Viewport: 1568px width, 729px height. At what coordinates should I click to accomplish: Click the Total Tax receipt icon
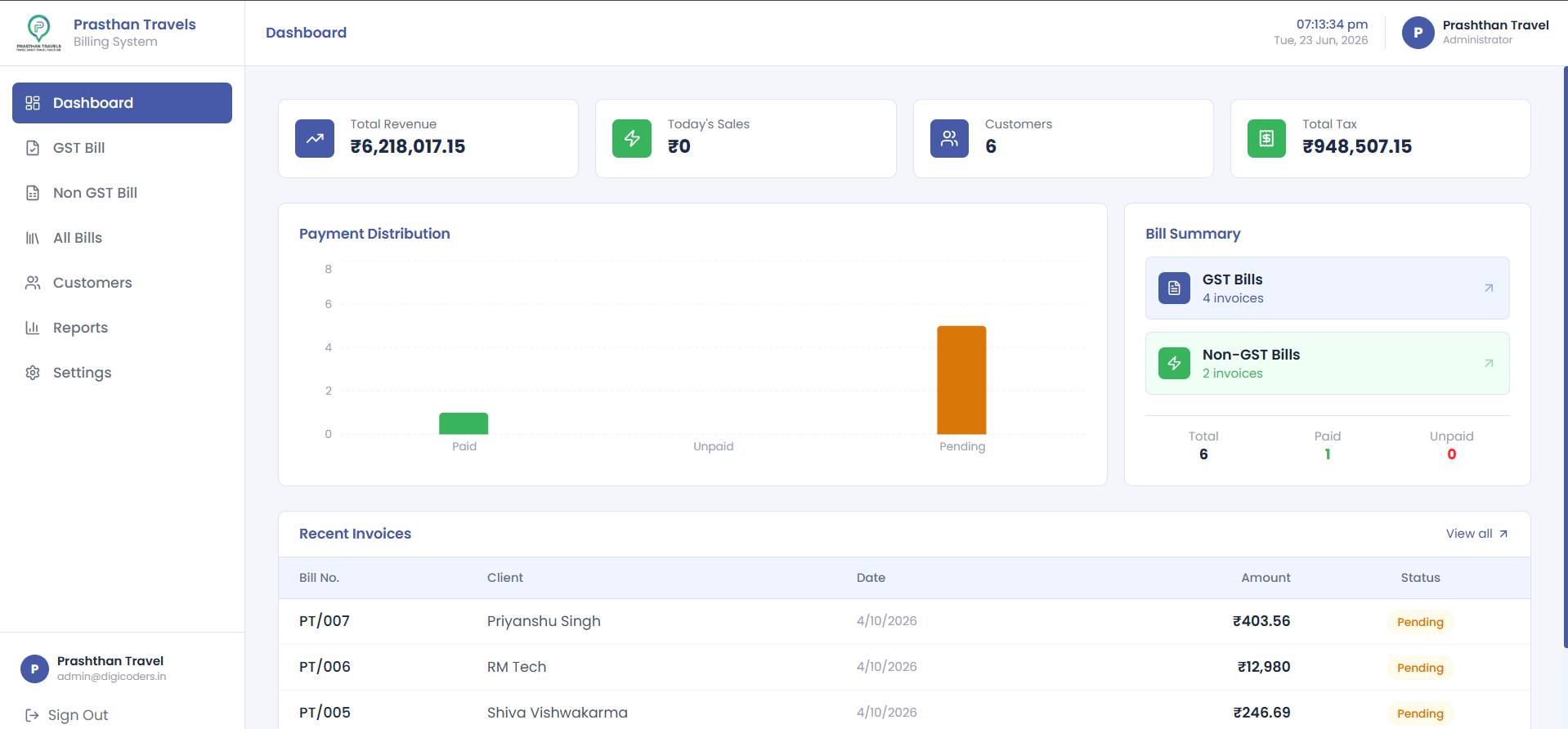[x=1266, y=138]
